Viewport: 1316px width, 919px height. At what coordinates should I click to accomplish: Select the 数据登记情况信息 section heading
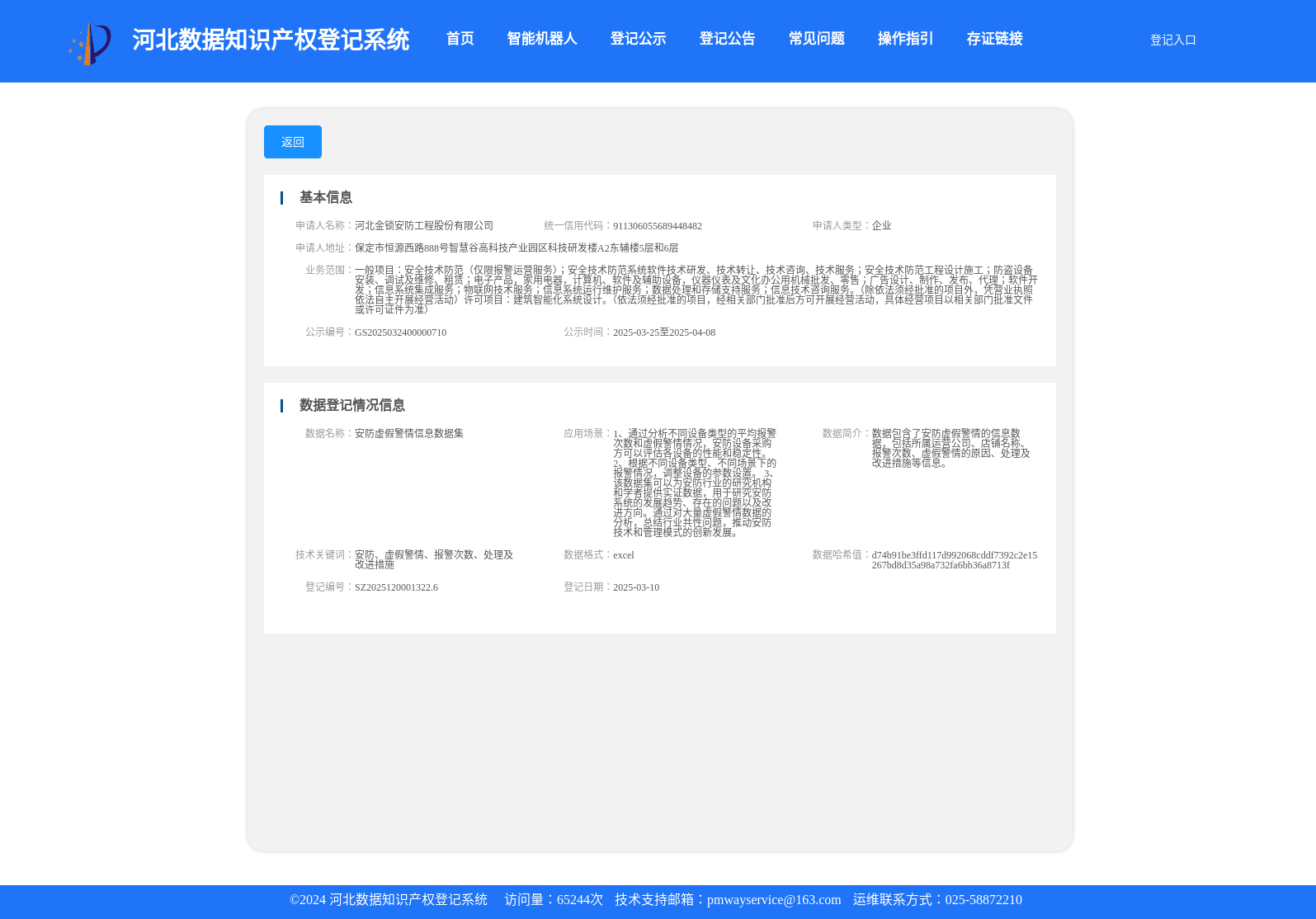(x=351, y=405)
